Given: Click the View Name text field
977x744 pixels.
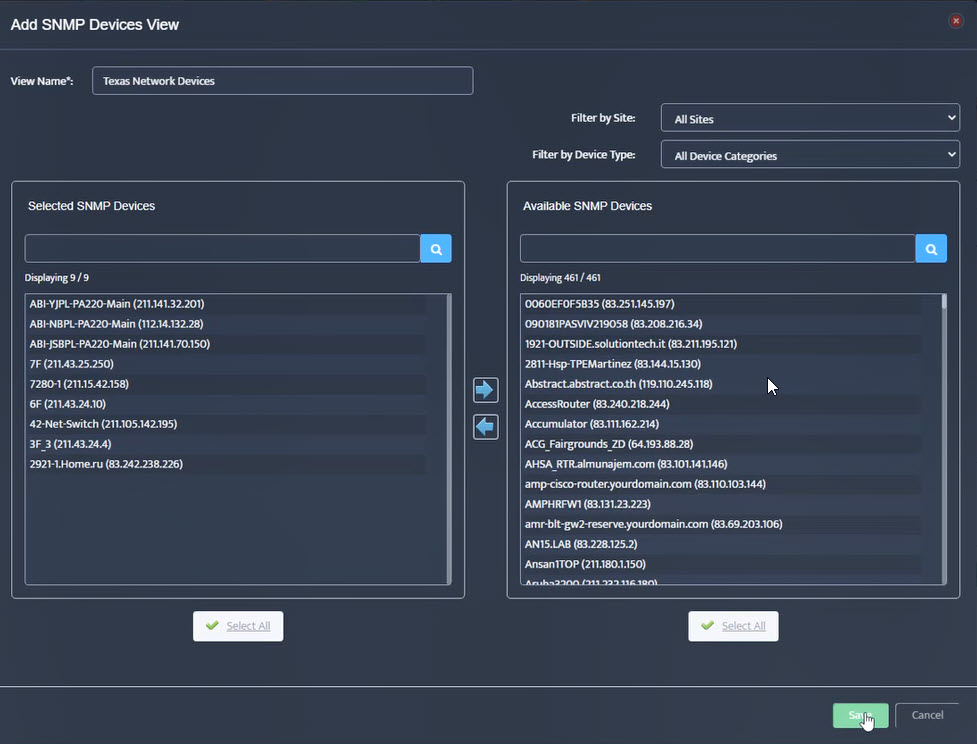Looking at the screenshot, I should pyautogui.click(x=282, y=81).
